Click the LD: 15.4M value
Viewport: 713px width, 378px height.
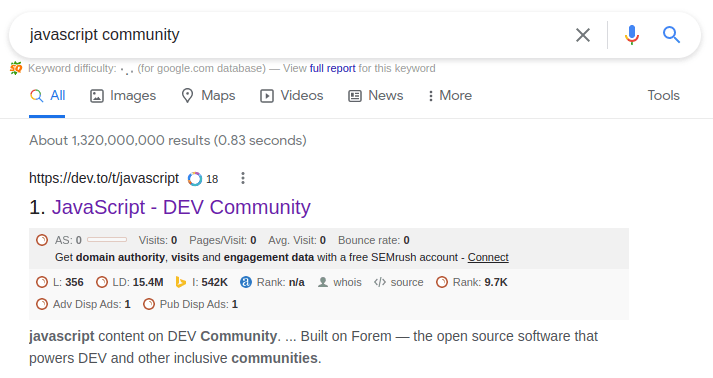[138, 282]
